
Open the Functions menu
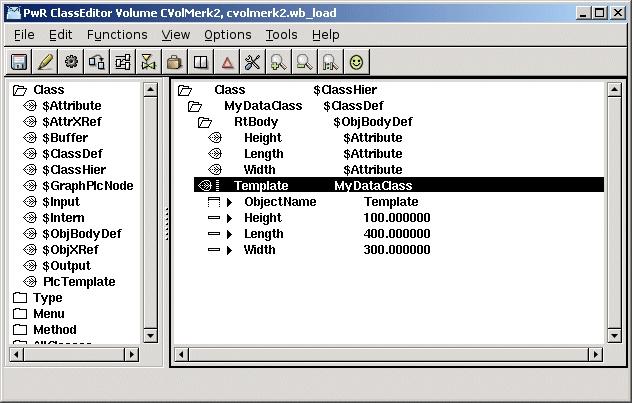point(117,35)
